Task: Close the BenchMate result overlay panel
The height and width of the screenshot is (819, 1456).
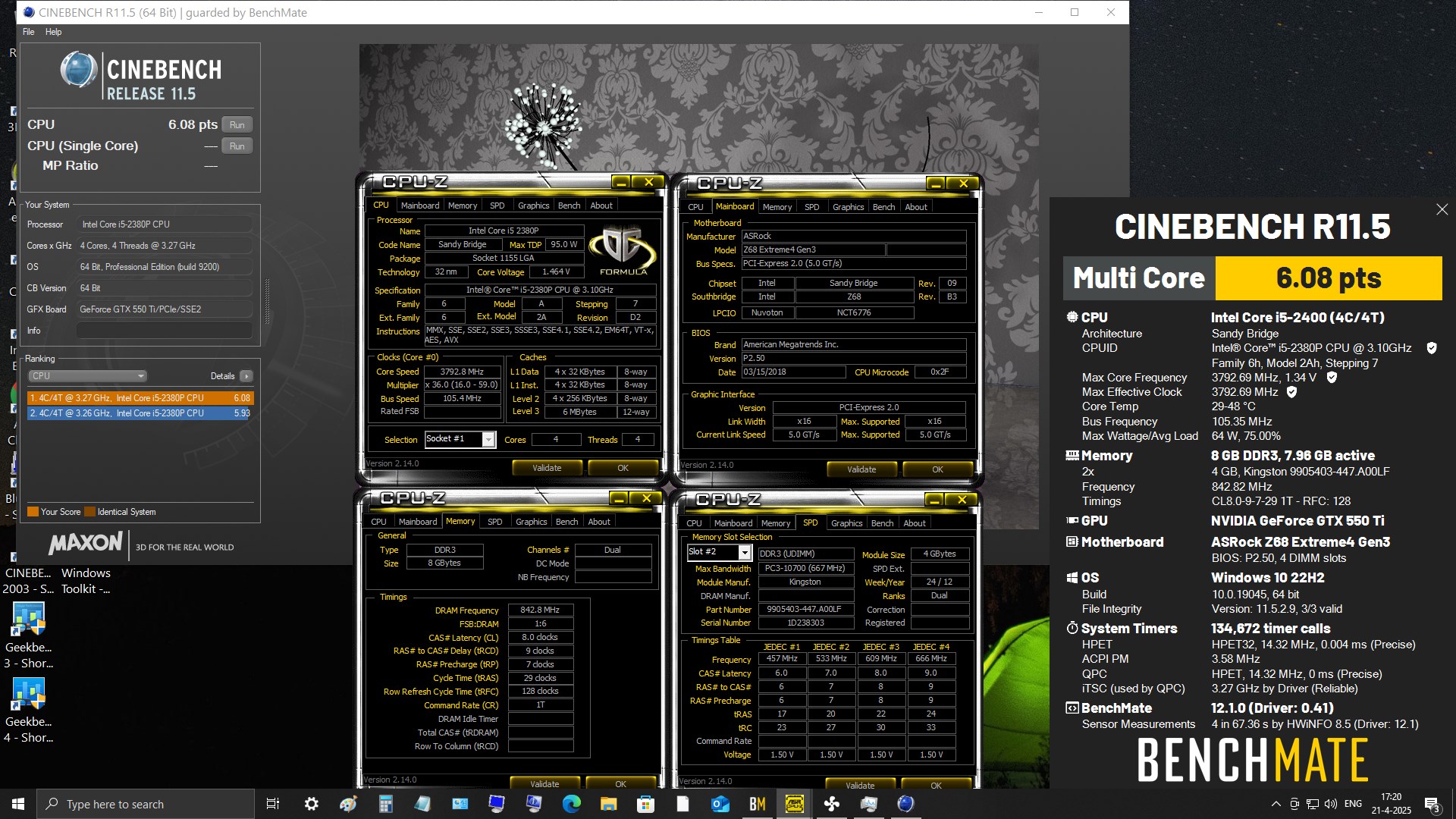Action: point(1442,209)
